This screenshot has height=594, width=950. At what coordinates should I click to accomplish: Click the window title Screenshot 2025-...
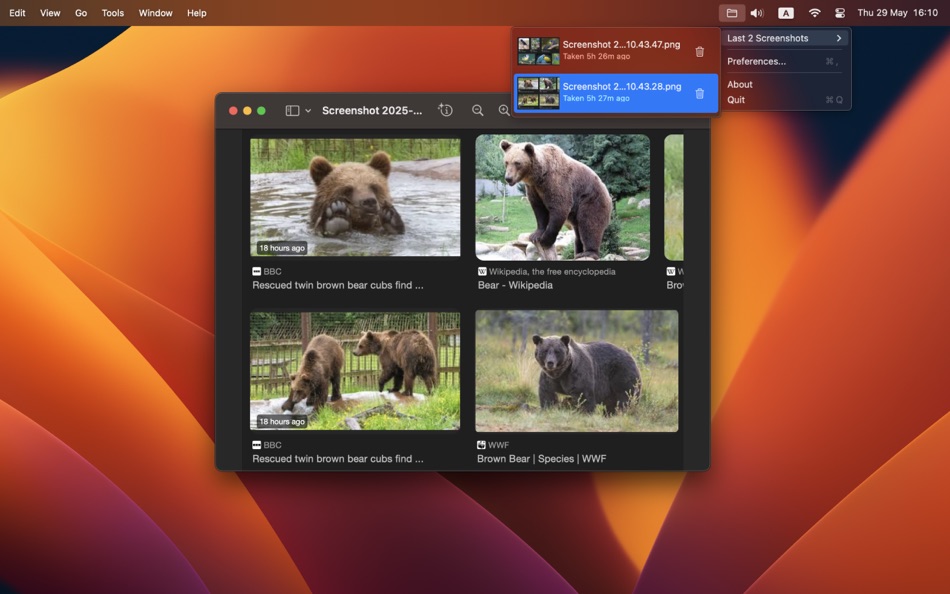click(x=372, y=110)
